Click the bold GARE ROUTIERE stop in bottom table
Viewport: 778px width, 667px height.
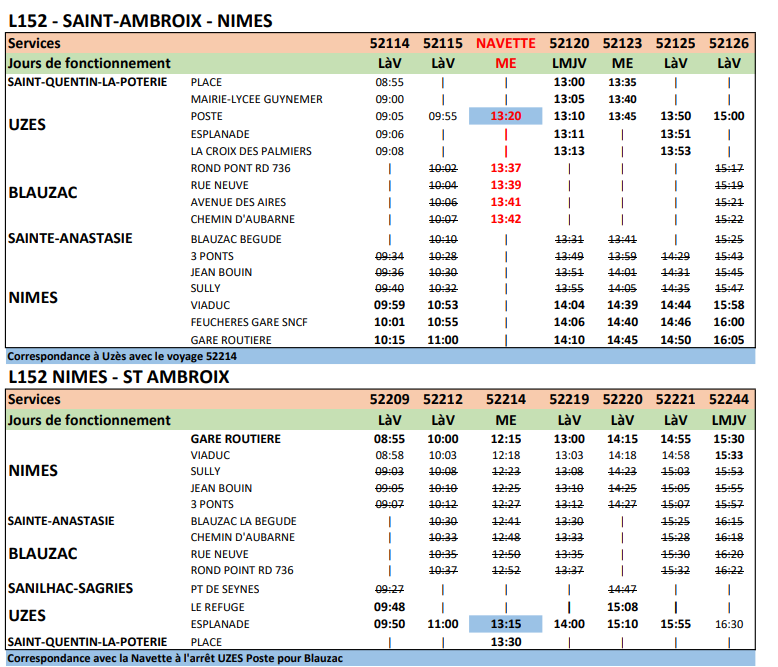pyautogui.click(x=236, y=439)
